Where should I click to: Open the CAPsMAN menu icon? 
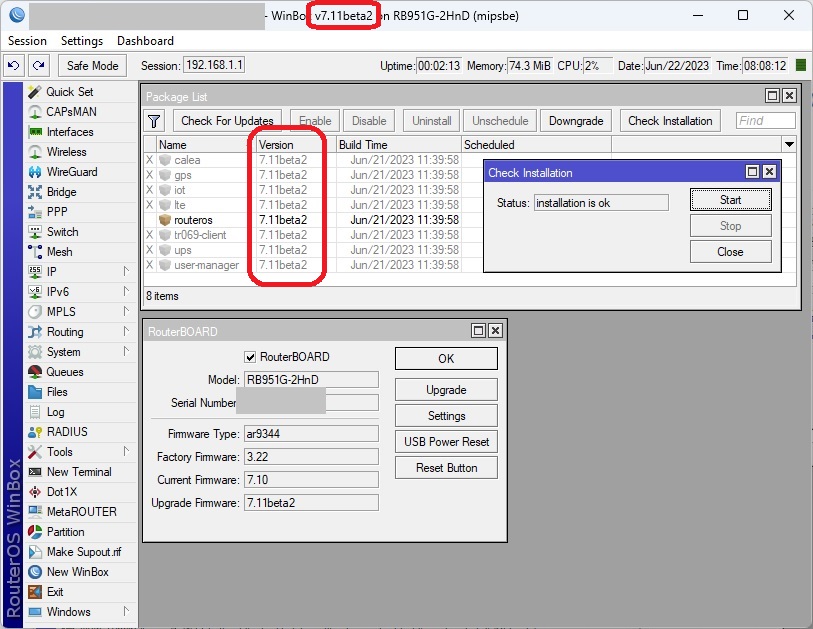tap(35, 112)
